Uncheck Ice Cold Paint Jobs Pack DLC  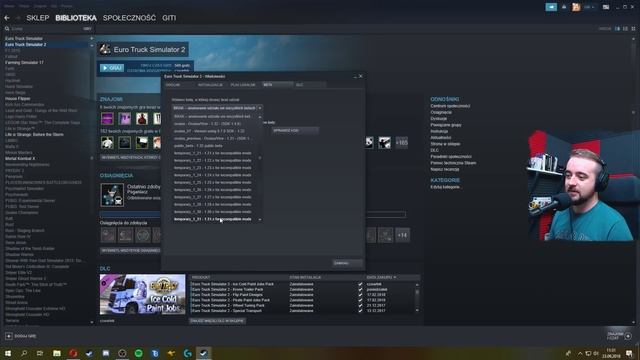[360, 284]
